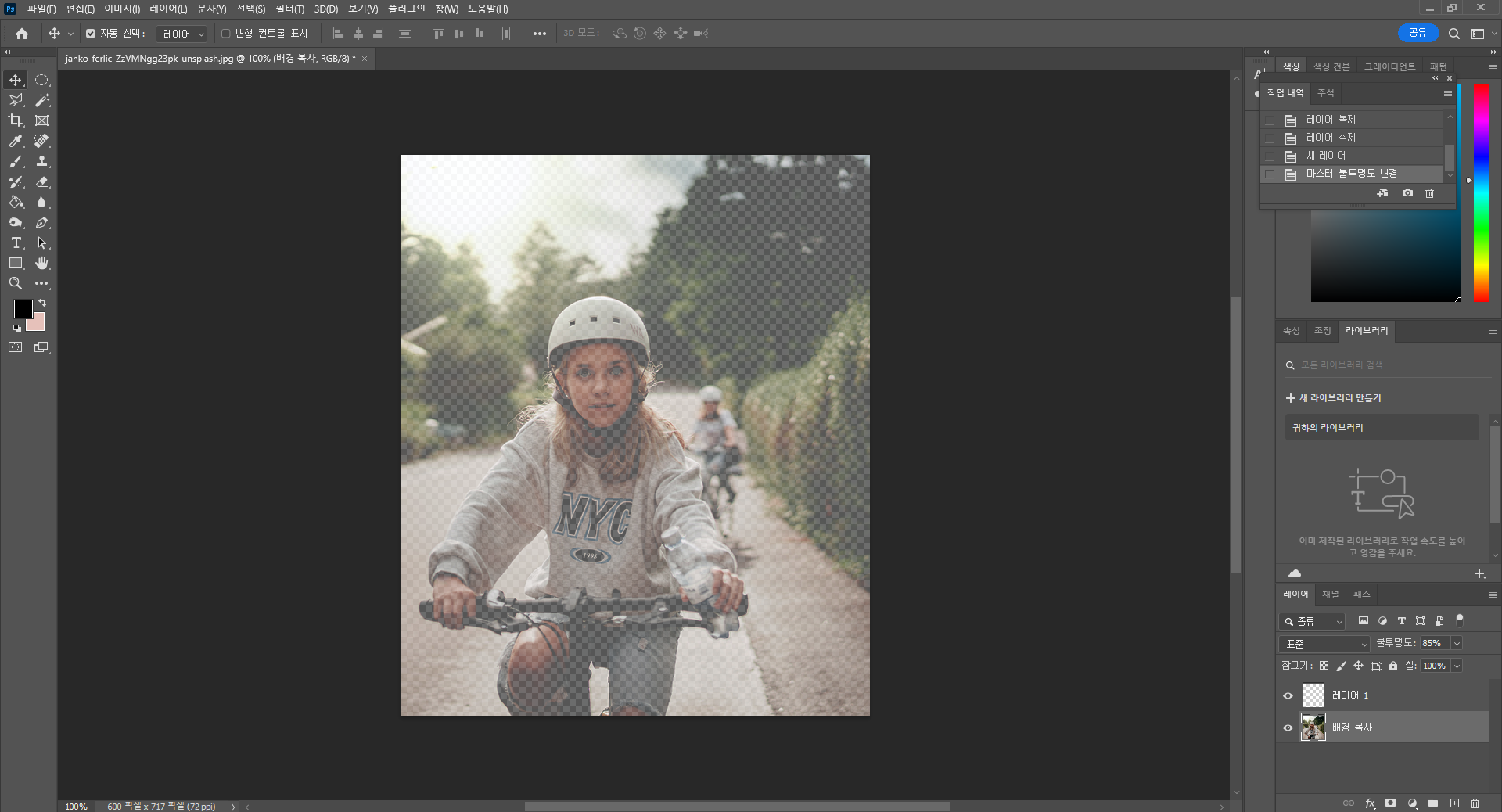Open the auto-select 레이어 dropdown
The image size is (1502, 812).
(181, 34)
